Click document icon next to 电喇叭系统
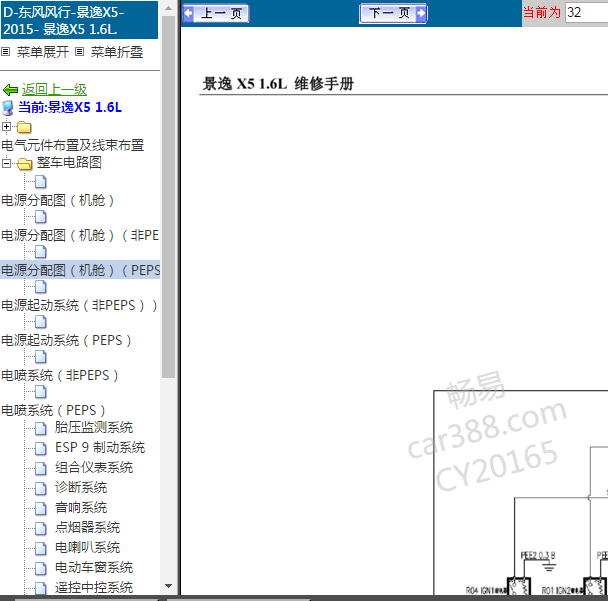This screenshot has width=608, height=601. 41,549
